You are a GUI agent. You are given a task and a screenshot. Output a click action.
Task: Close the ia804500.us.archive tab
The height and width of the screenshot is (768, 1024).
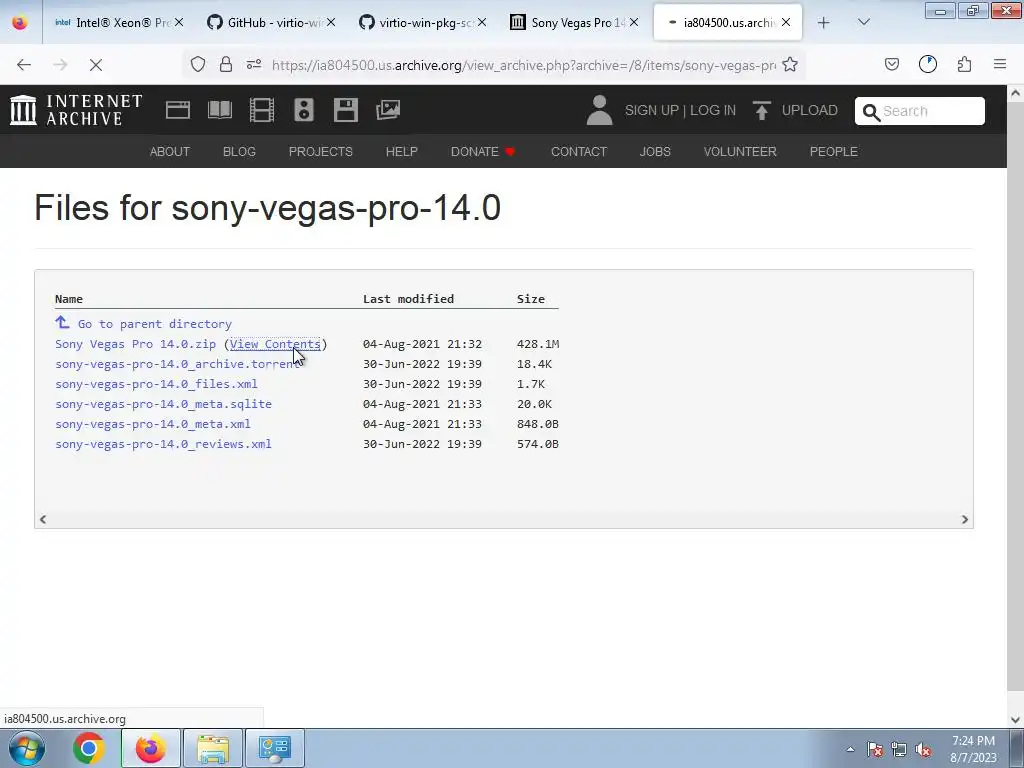(786, 22)
